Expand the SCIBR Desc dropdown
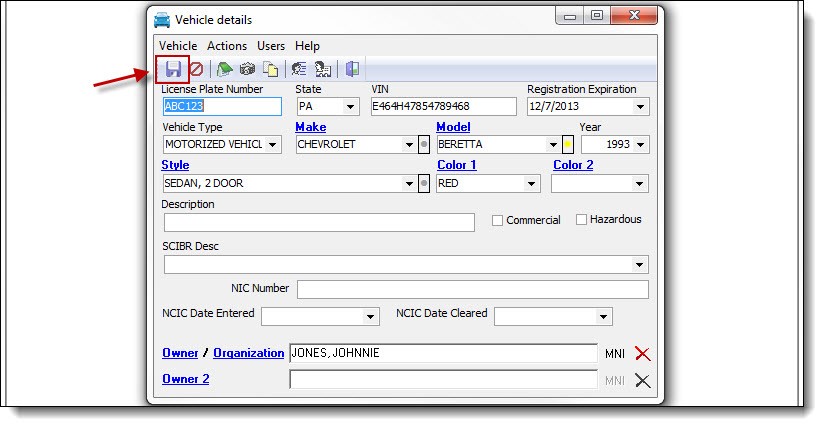The width and height of the screenshot is (824, 427). 639,265
